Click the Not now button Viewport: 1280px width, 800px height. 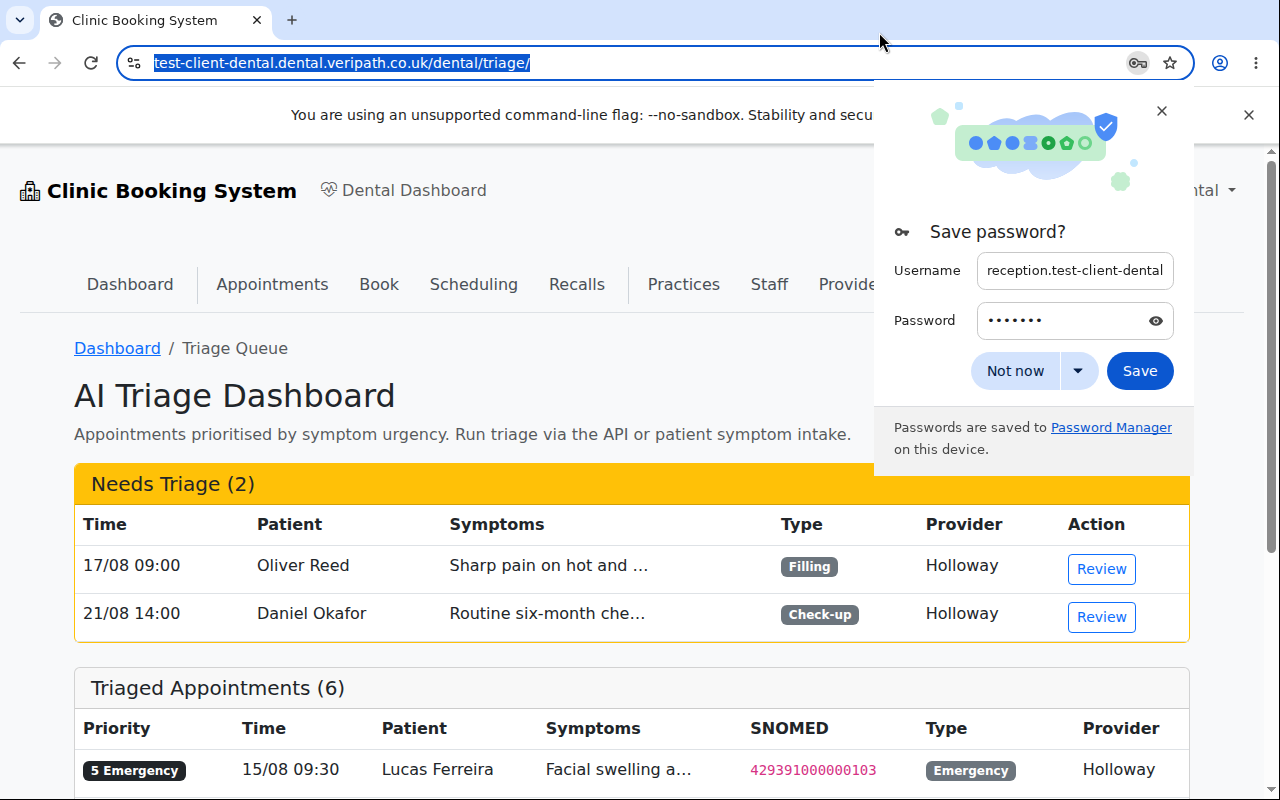click(1015, 371)
